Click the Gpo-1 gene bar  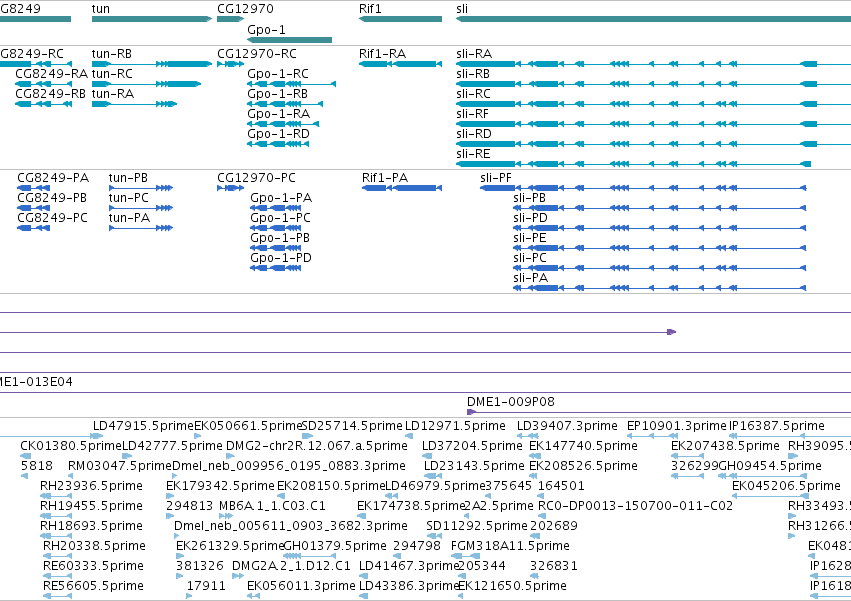pos(289,40)
